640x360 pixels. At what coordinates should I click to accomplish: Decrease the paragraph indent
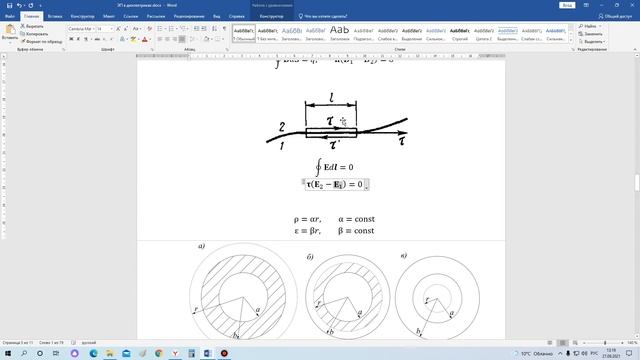click(196, 29)
